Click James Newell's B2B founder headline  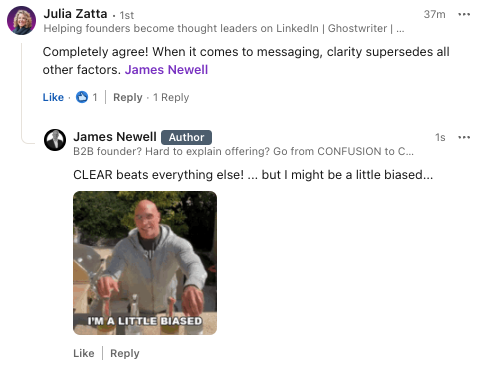pyautogui.click(x=243, y=151)
